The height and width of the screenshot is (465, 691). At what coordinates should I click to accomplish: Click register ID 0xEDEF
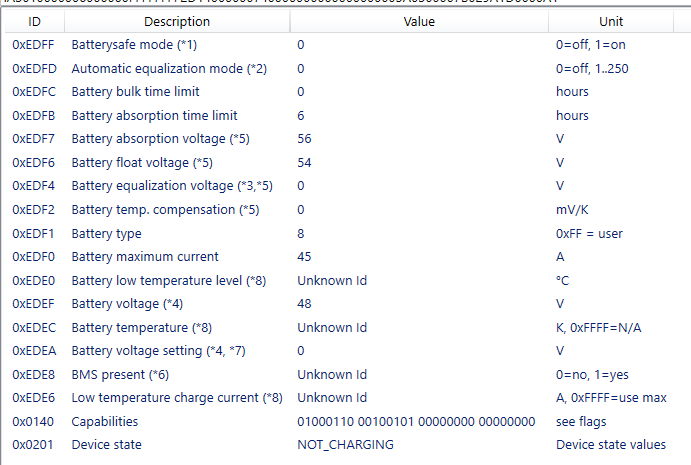pyautogui.click(x=33, y=304)
